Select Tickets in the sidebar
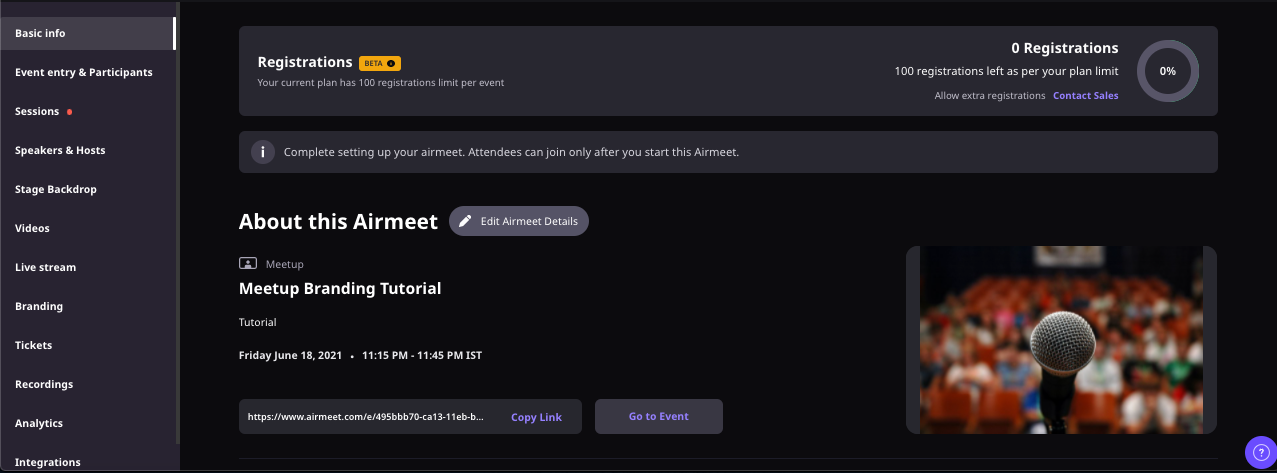The image size is (1277, 473). (34, 345)
